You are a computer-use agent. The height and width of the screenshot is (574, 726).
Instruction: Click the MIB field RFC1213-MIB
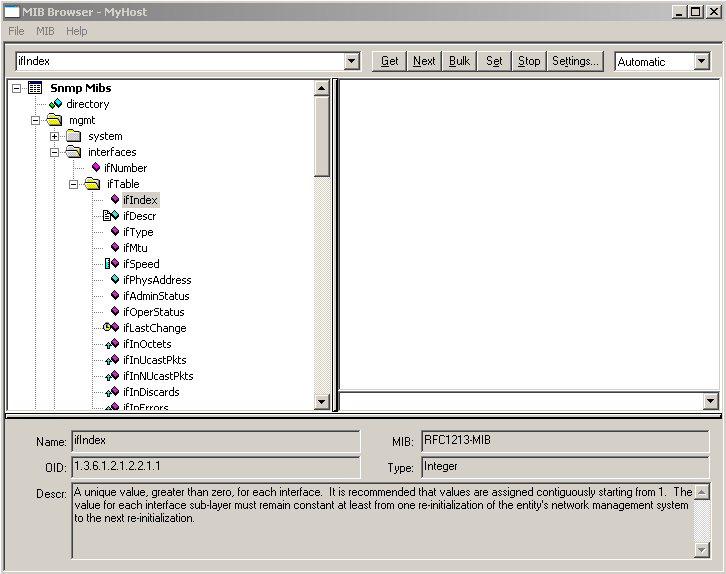point(565,441)
